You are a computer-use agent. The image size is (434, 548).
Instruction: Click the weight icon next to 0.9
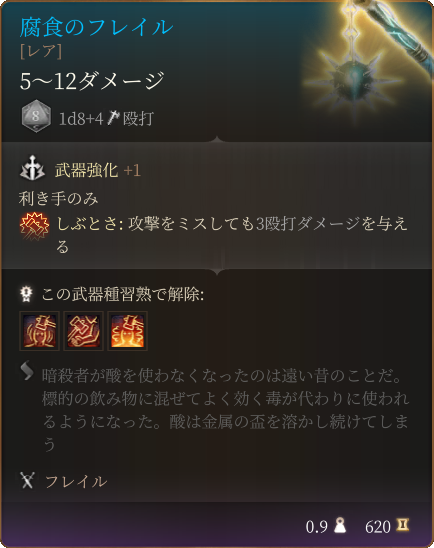(340, 525)
